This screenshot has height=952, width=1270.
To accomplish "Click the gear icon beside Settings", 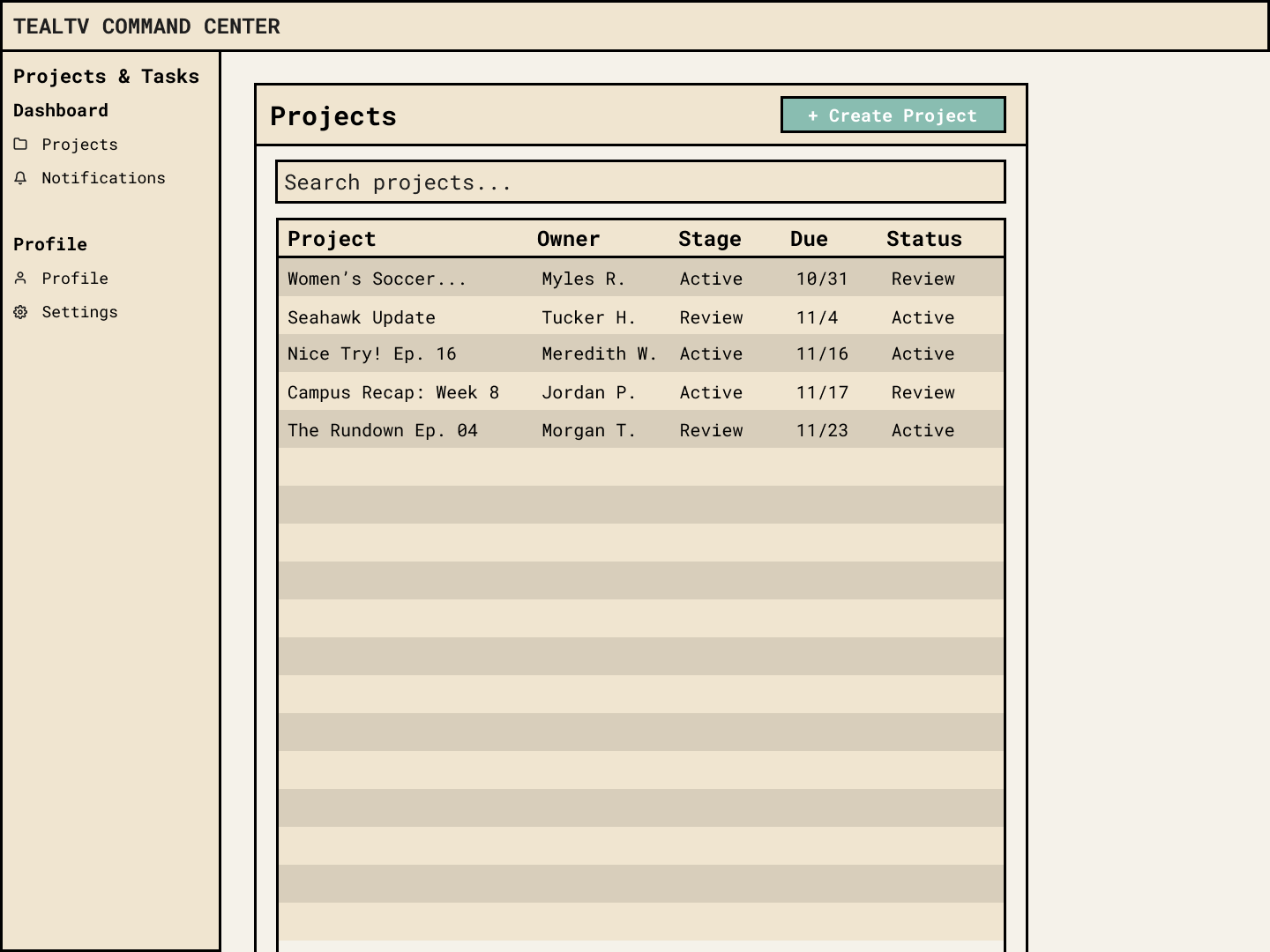I will [20, 312].
